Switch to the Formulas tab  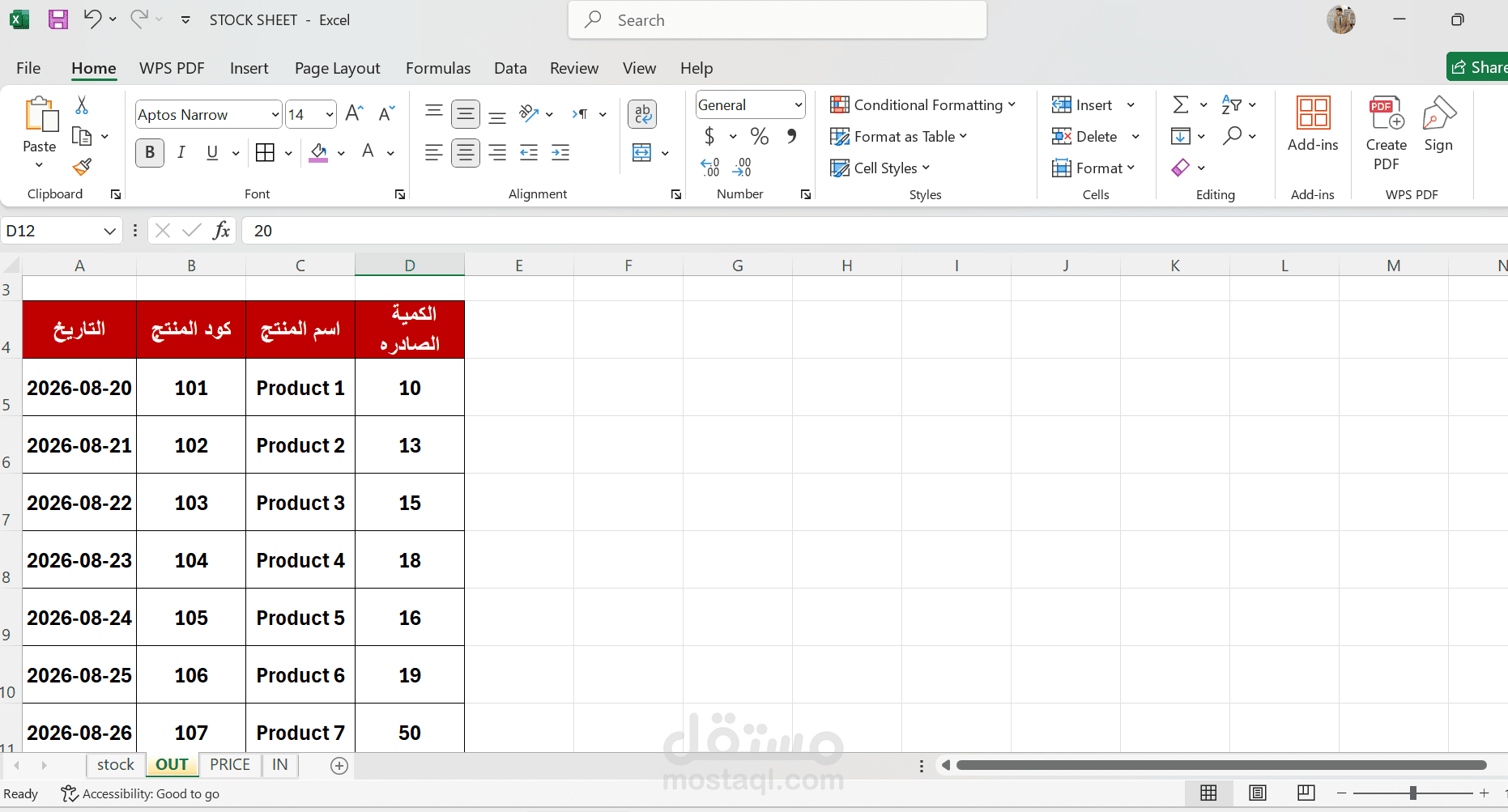tap(438, 68)
